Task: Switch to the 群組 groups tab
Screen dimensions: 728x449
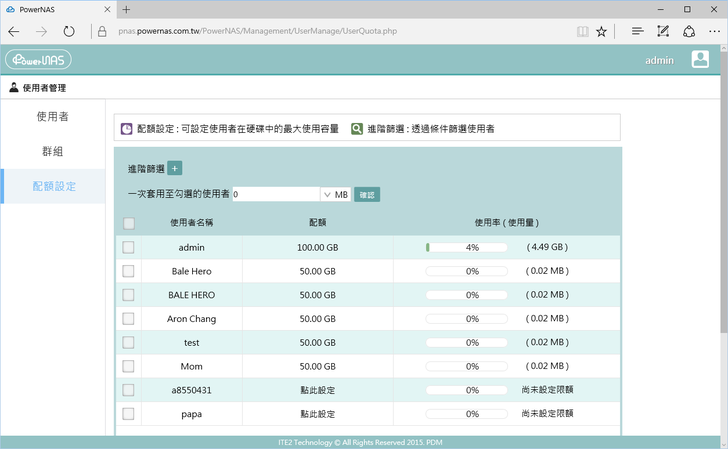Action: (x=52, y=152)
